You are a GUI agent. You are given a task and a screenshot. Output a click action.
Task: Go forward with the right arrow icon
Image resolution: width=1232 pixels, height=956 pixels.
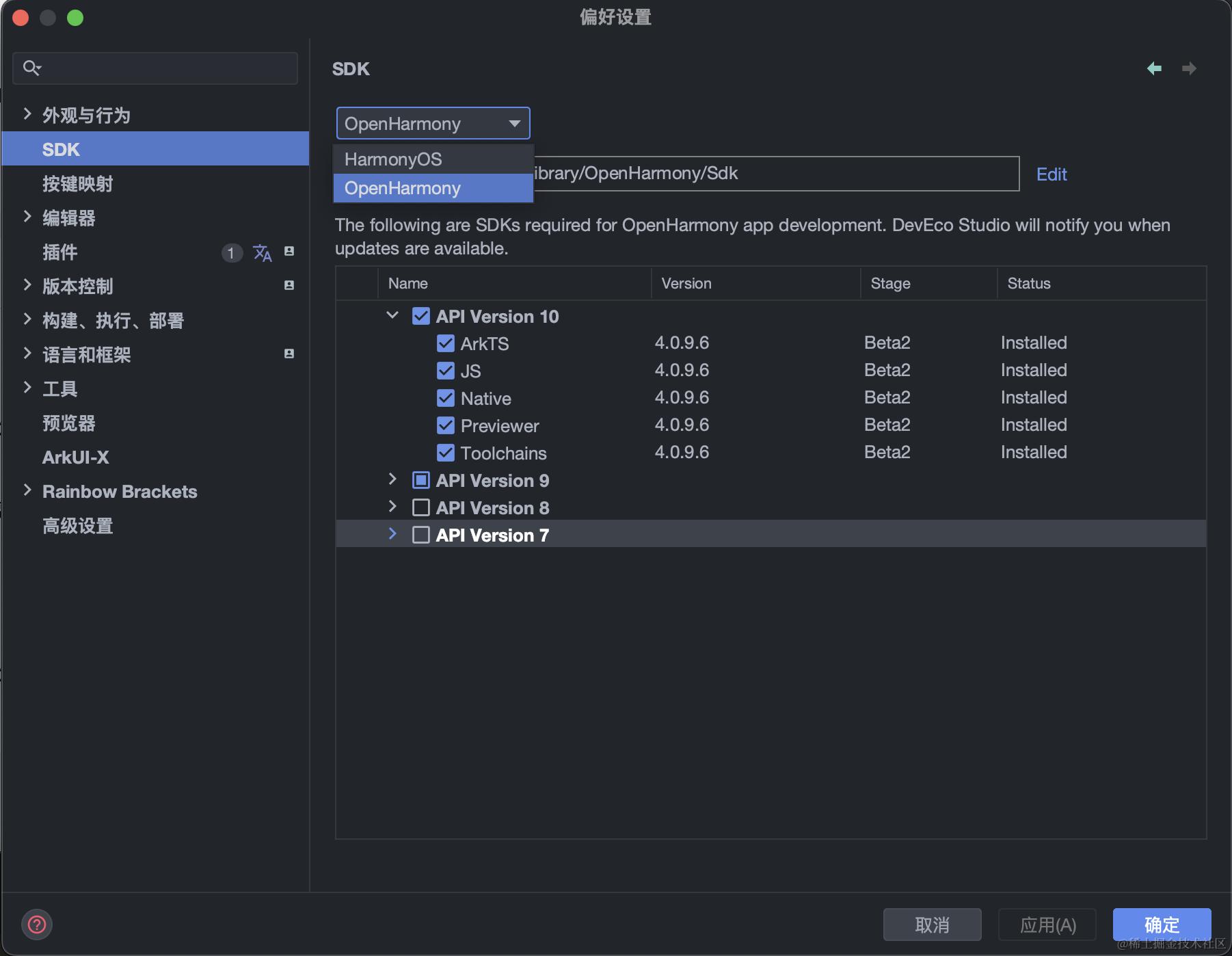(x=1189, y=68)
